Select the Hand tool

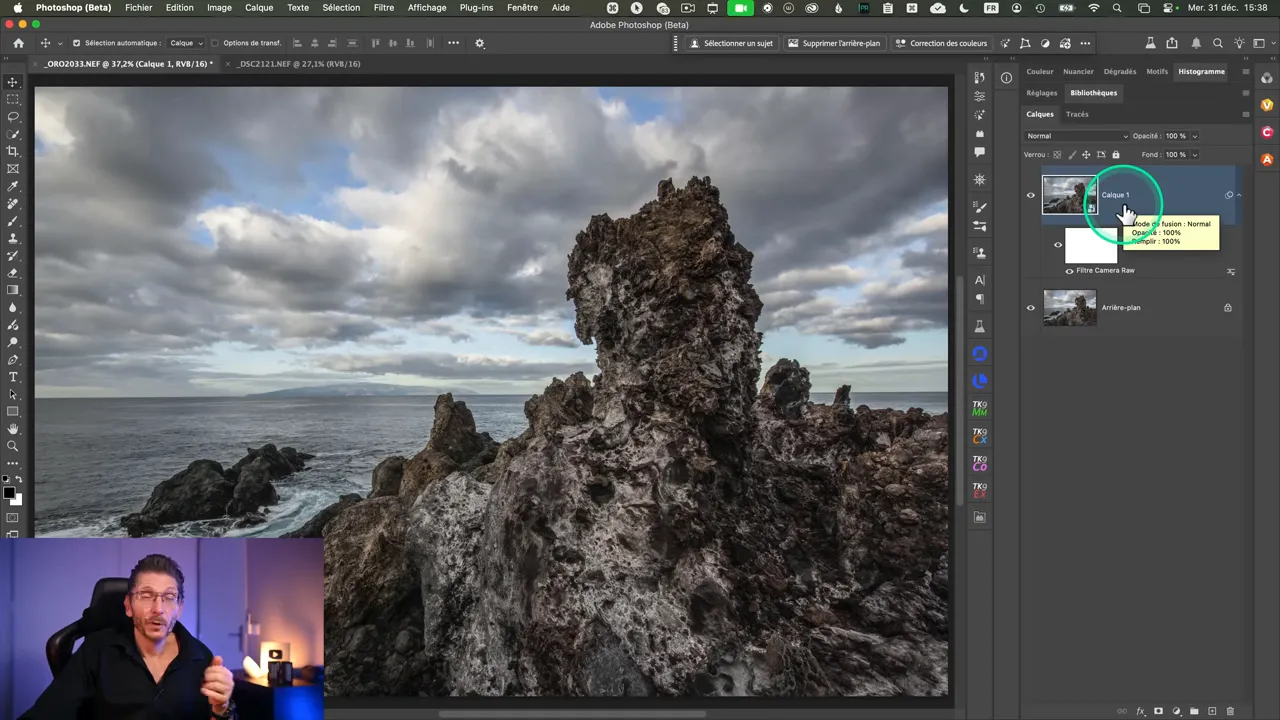(13, 430)
